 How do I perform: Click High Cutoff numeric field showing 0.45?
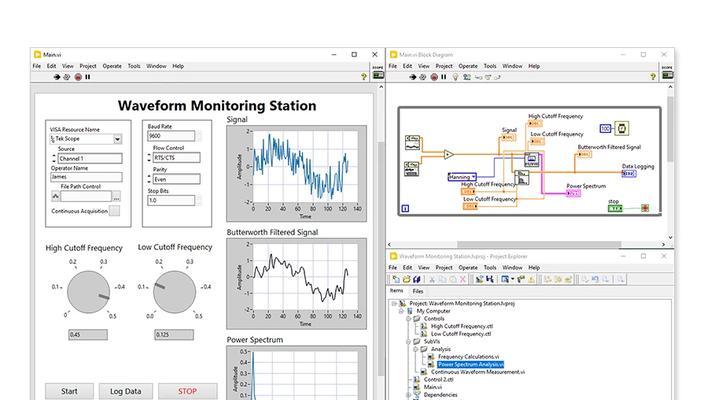(88, 334)
